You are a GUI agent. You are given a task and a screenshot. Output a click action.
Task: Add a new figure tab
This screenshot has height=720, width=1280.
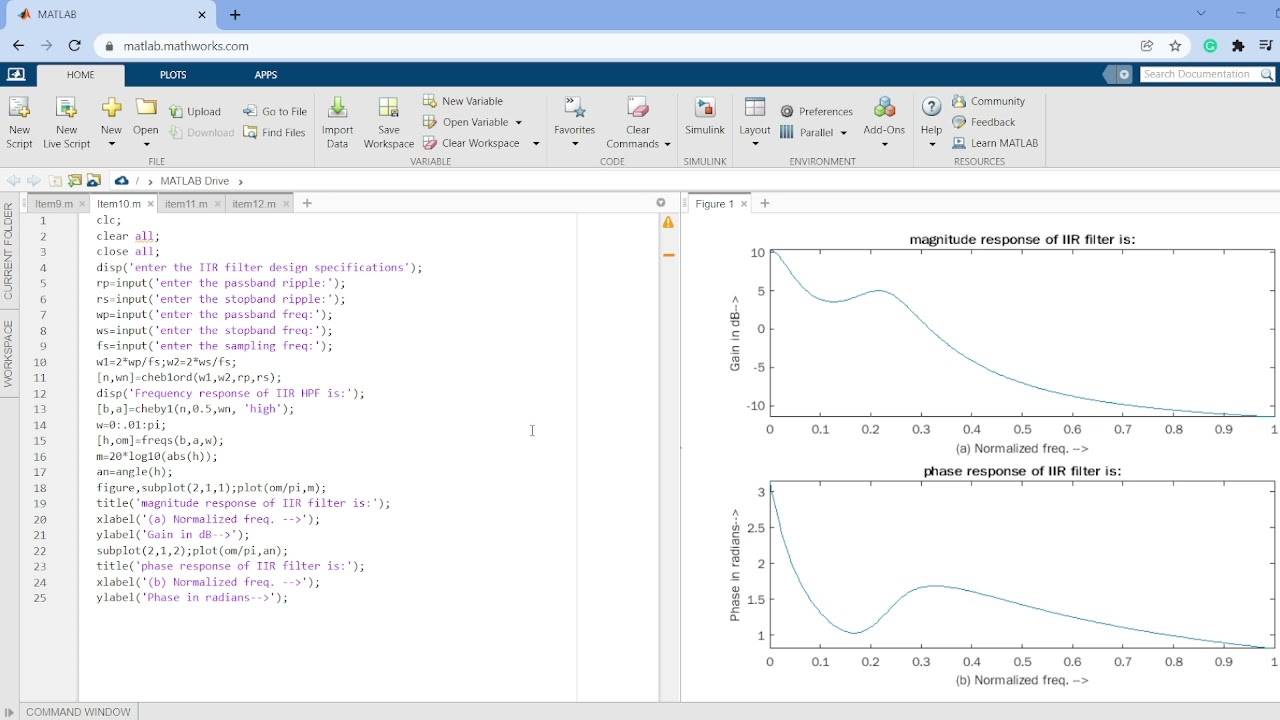pyautogui.click(x=765, y=203)
